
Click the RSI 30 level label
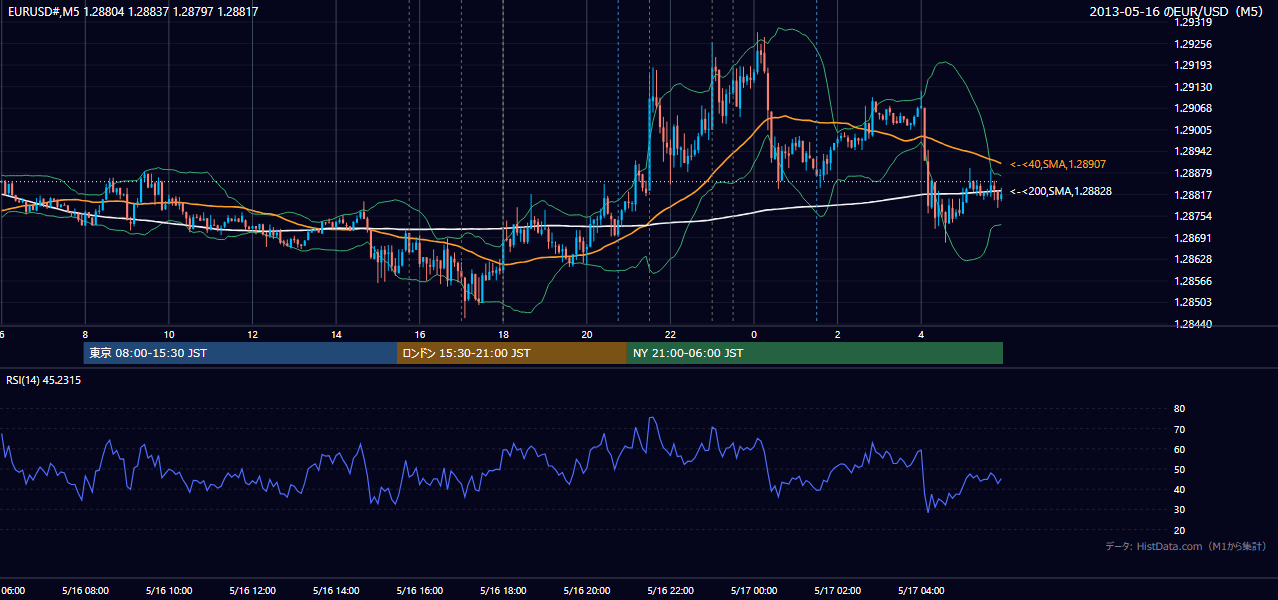[1179, 510]
